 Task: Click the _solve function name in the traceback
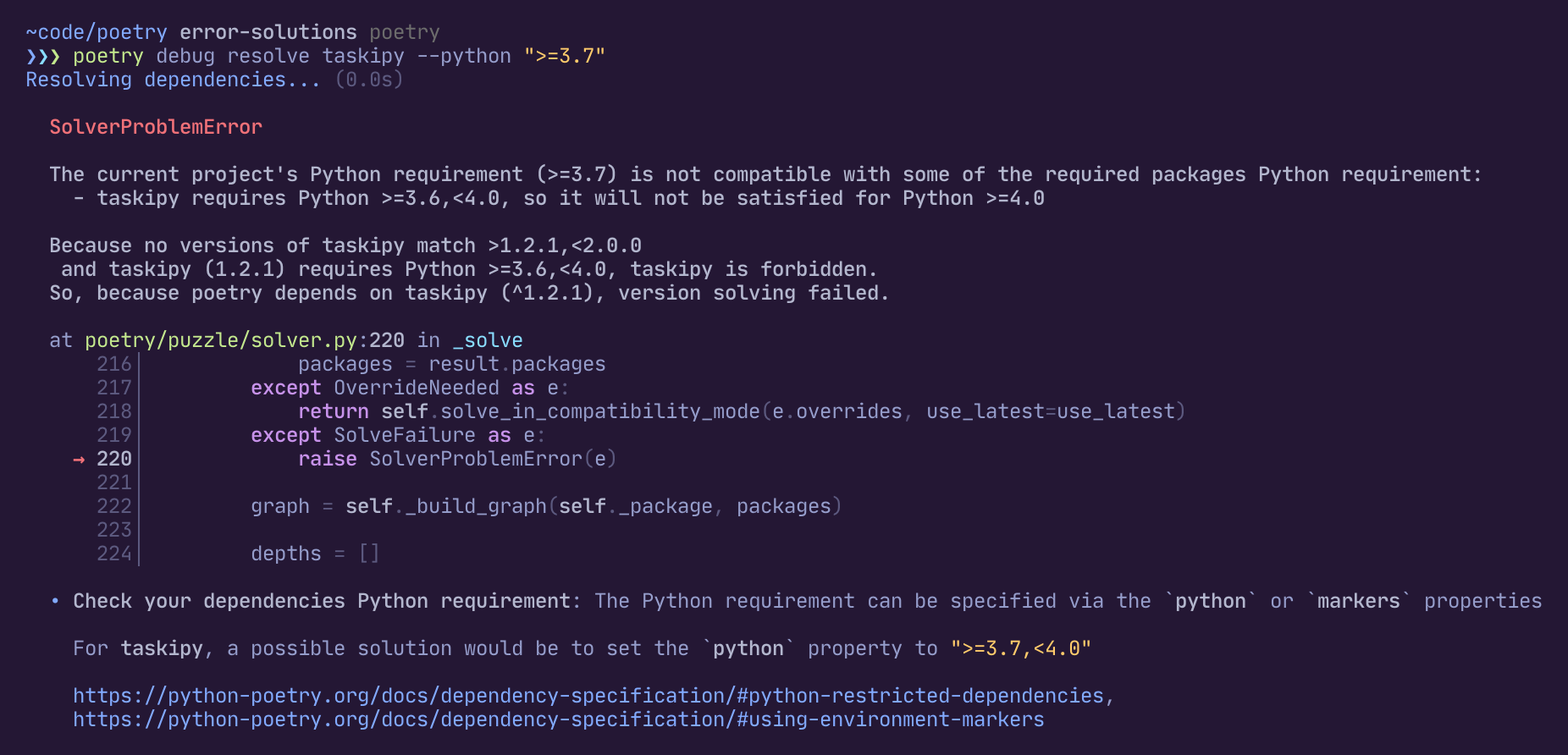488,340
